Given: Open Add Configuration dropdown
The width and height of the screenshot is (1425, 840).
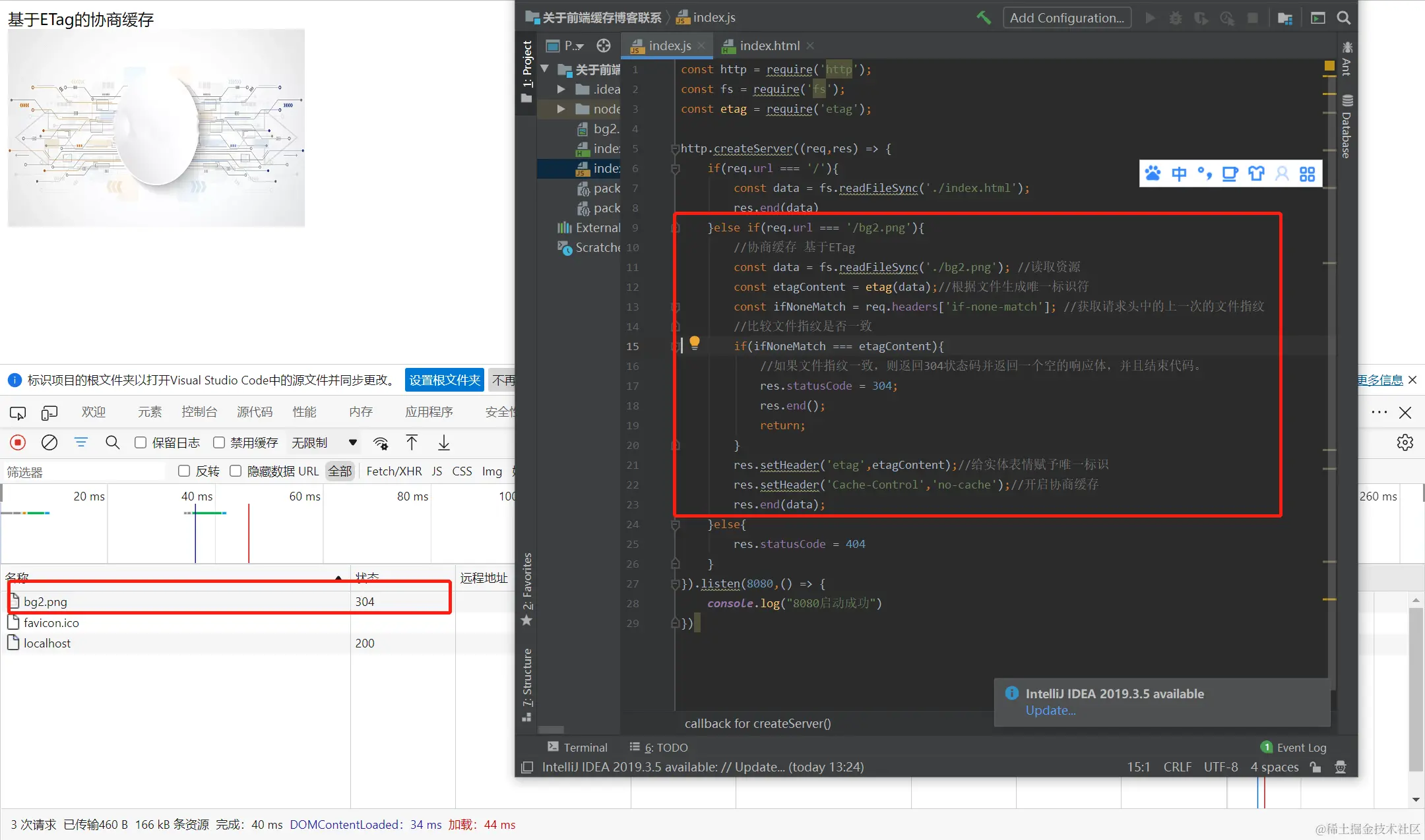Looking at the screenshot, I should [1067, 18].
